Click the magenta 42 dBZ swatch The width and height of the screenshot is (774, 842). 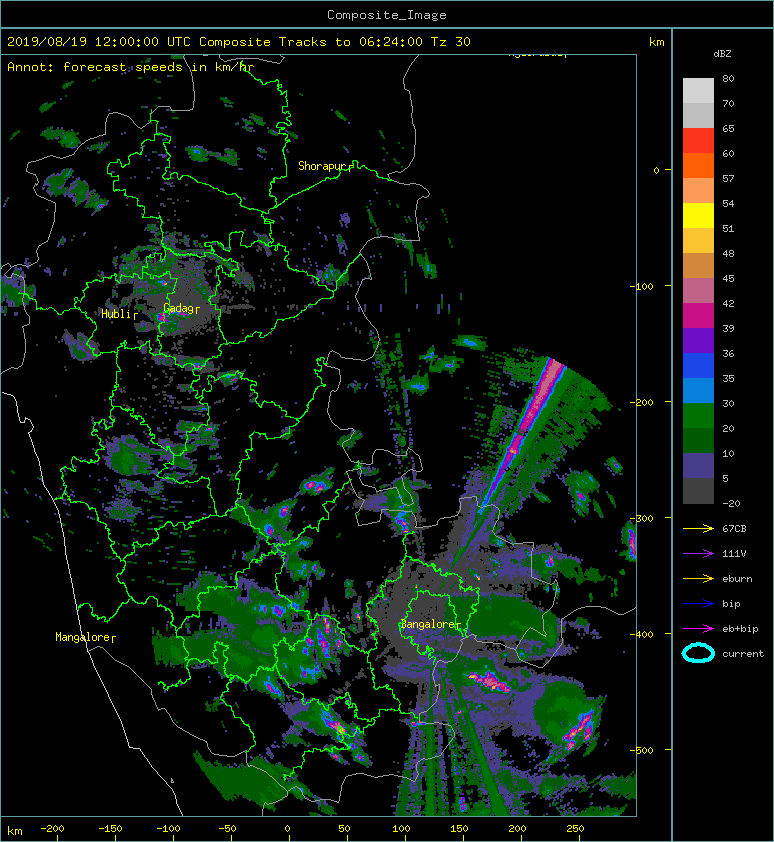(698, 315)
